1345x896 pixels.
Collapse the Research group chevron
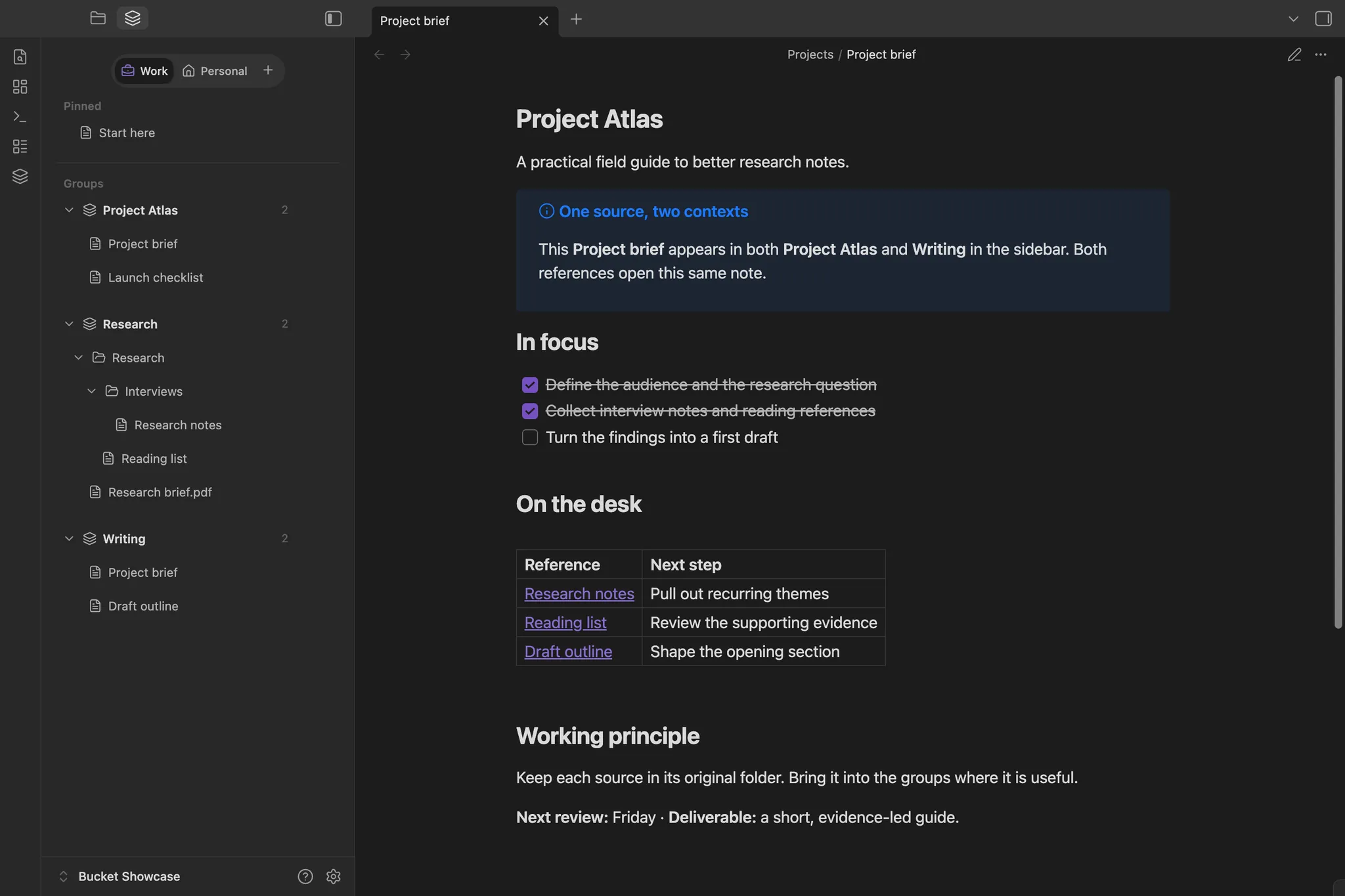[69, 324]
